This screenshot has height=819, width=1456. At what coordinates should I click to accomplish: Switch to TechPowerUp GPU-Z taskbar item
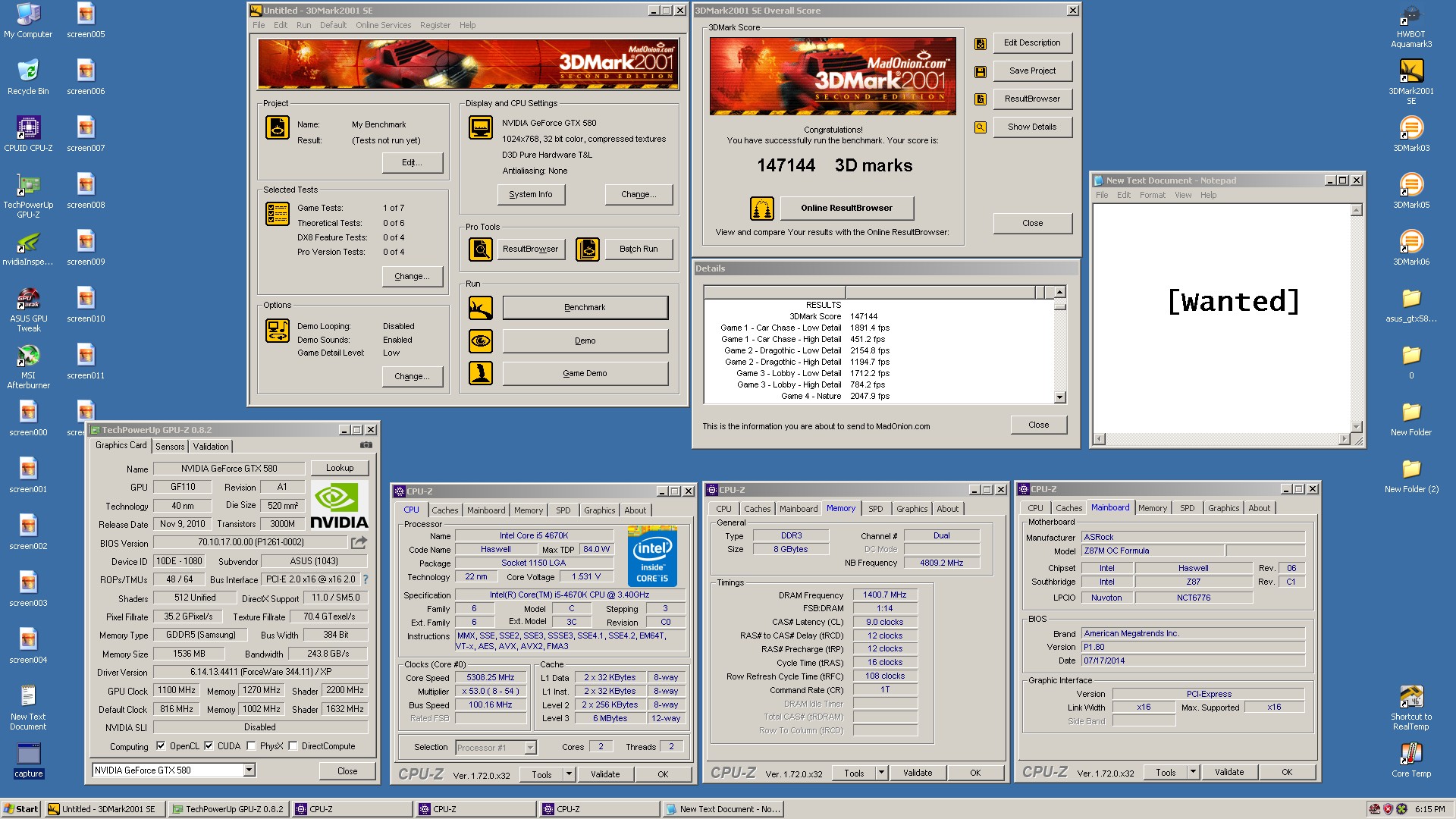[x=228, y=809]
